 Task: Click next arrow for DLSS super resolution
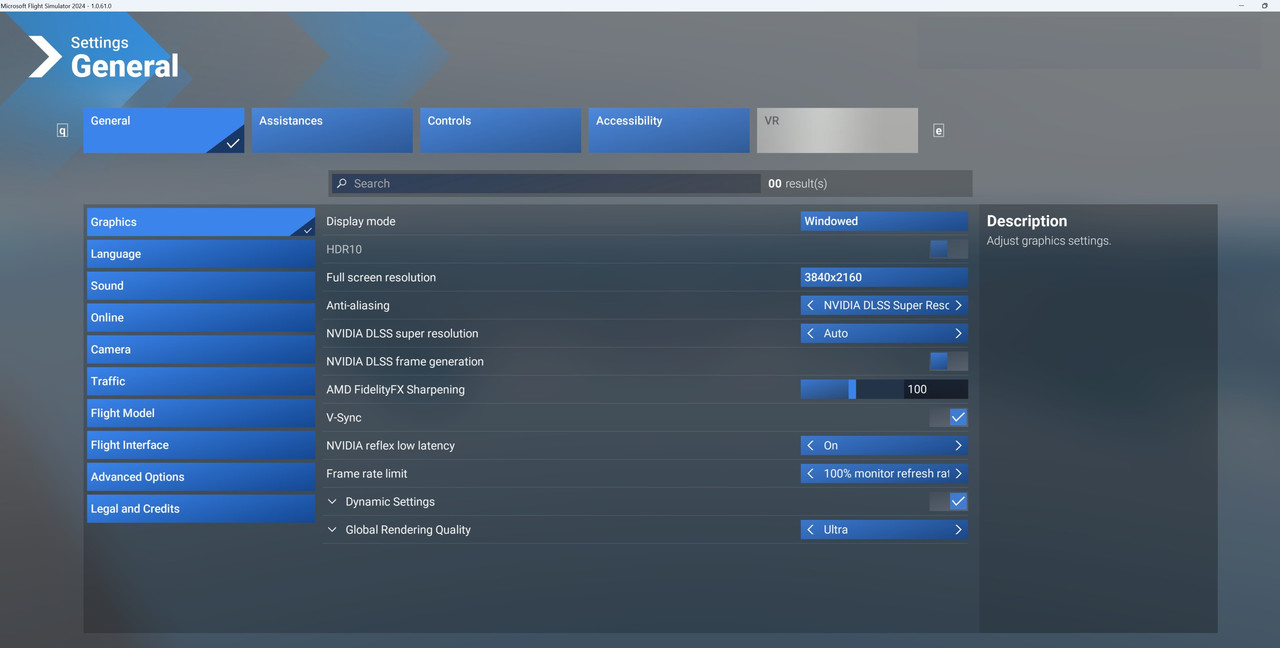pyautogui.click(x=958, y=333)
